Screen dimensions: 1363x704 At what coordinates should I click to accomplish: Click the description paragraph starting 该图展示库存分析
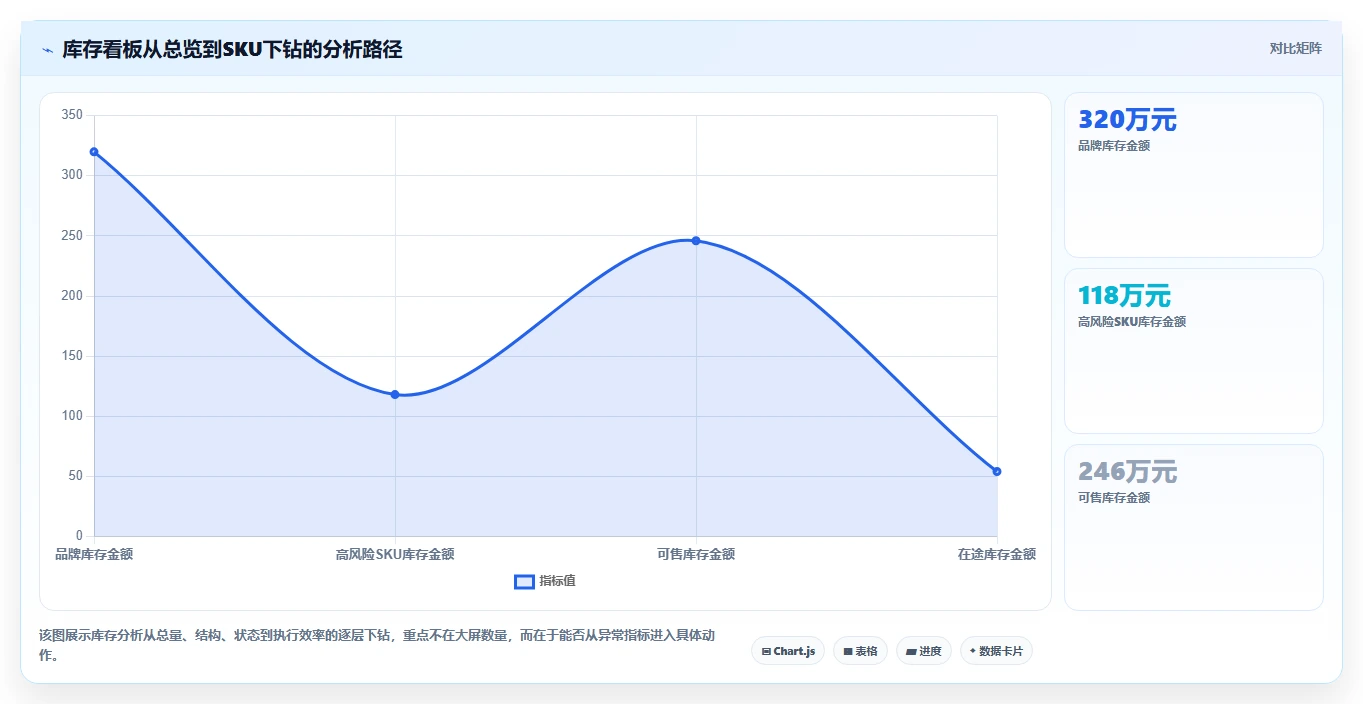(x=376, y=646)
